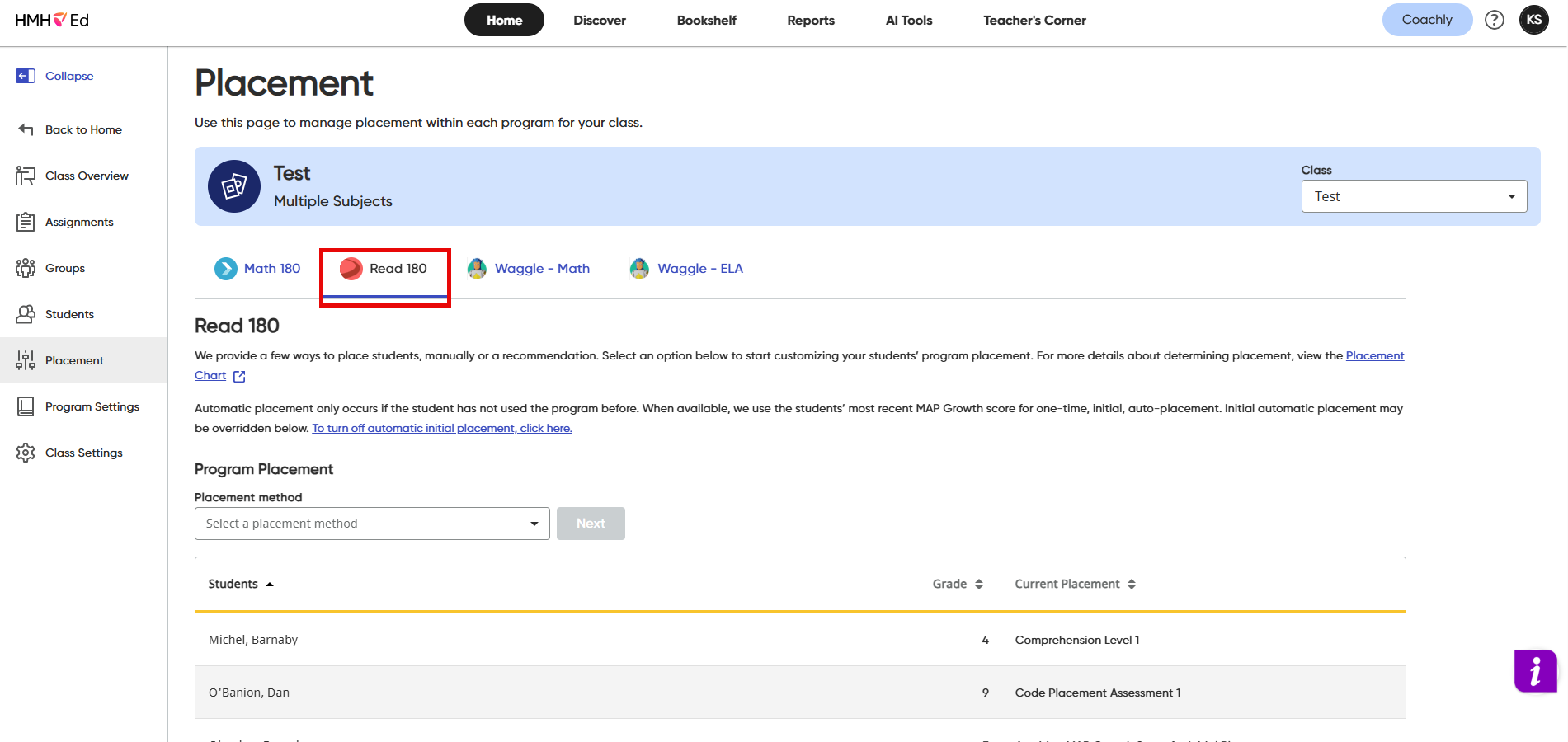The width and height of the screenshot is (1568, 742).
Task: Open the Bookshelf top menu item
Action: pyautogui.click(x=707, y=20)
